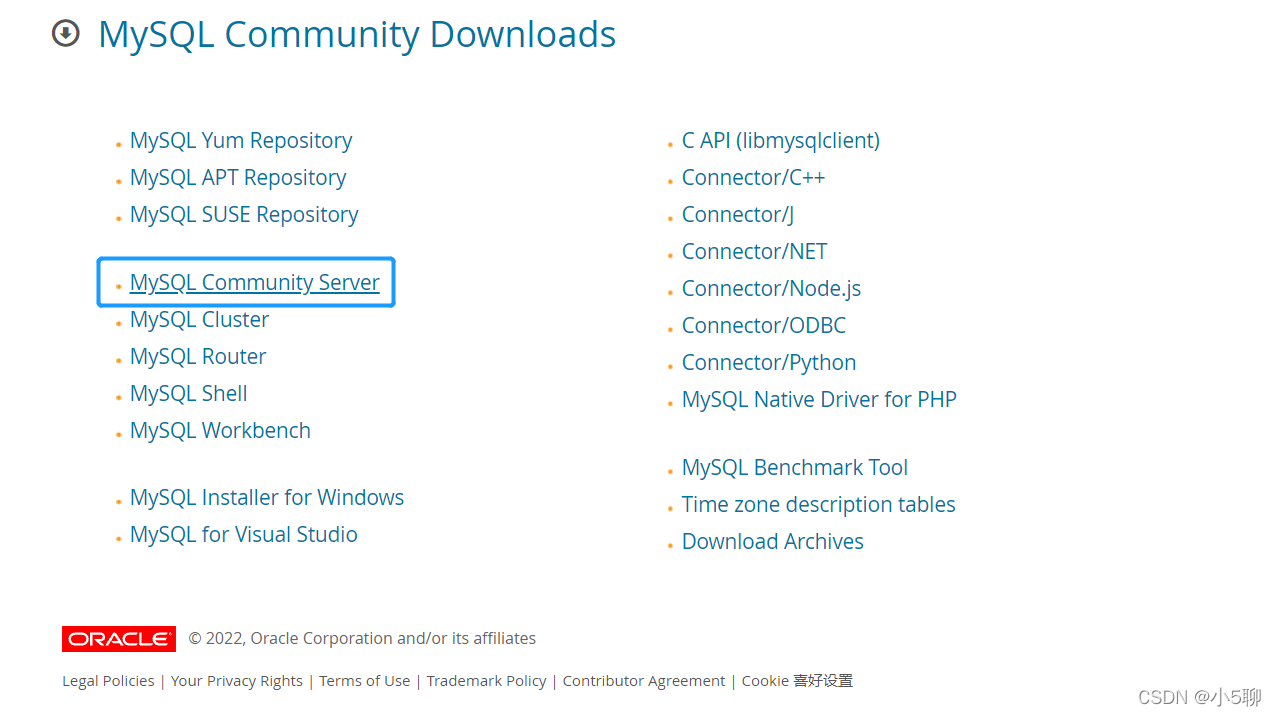Open the Connector/Node.js link
This screenshot has width=1276, height=716.
coord(771,289)
